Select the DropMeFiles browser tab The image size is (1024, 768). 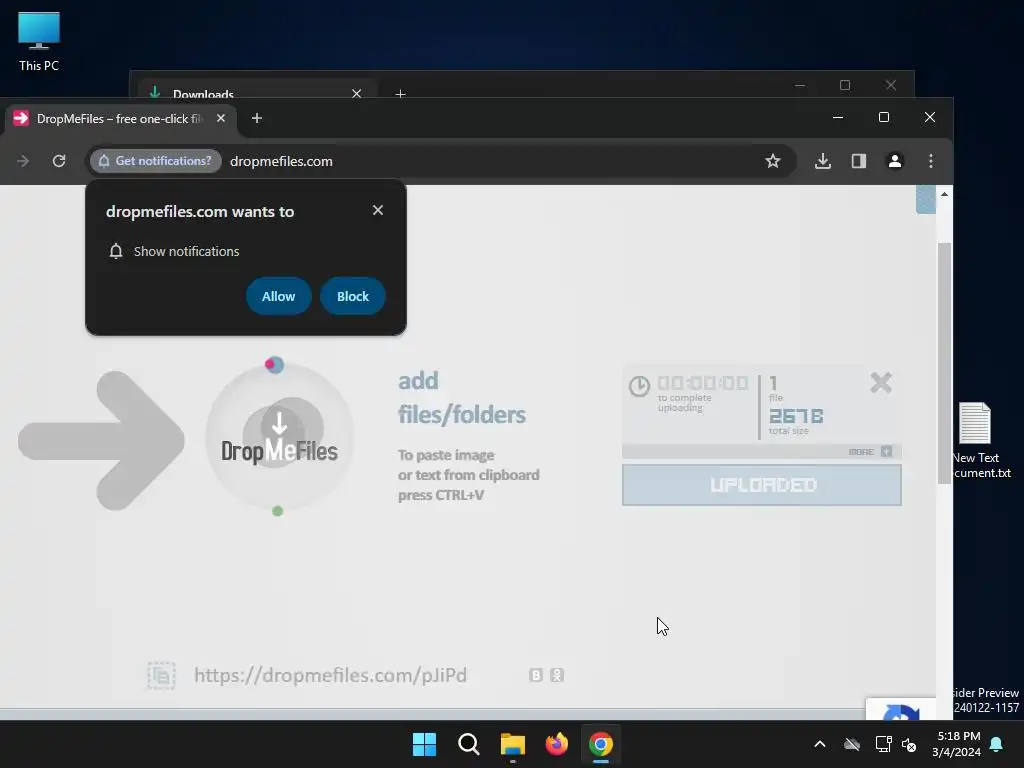pyautogui.click(x=120, y=118)
